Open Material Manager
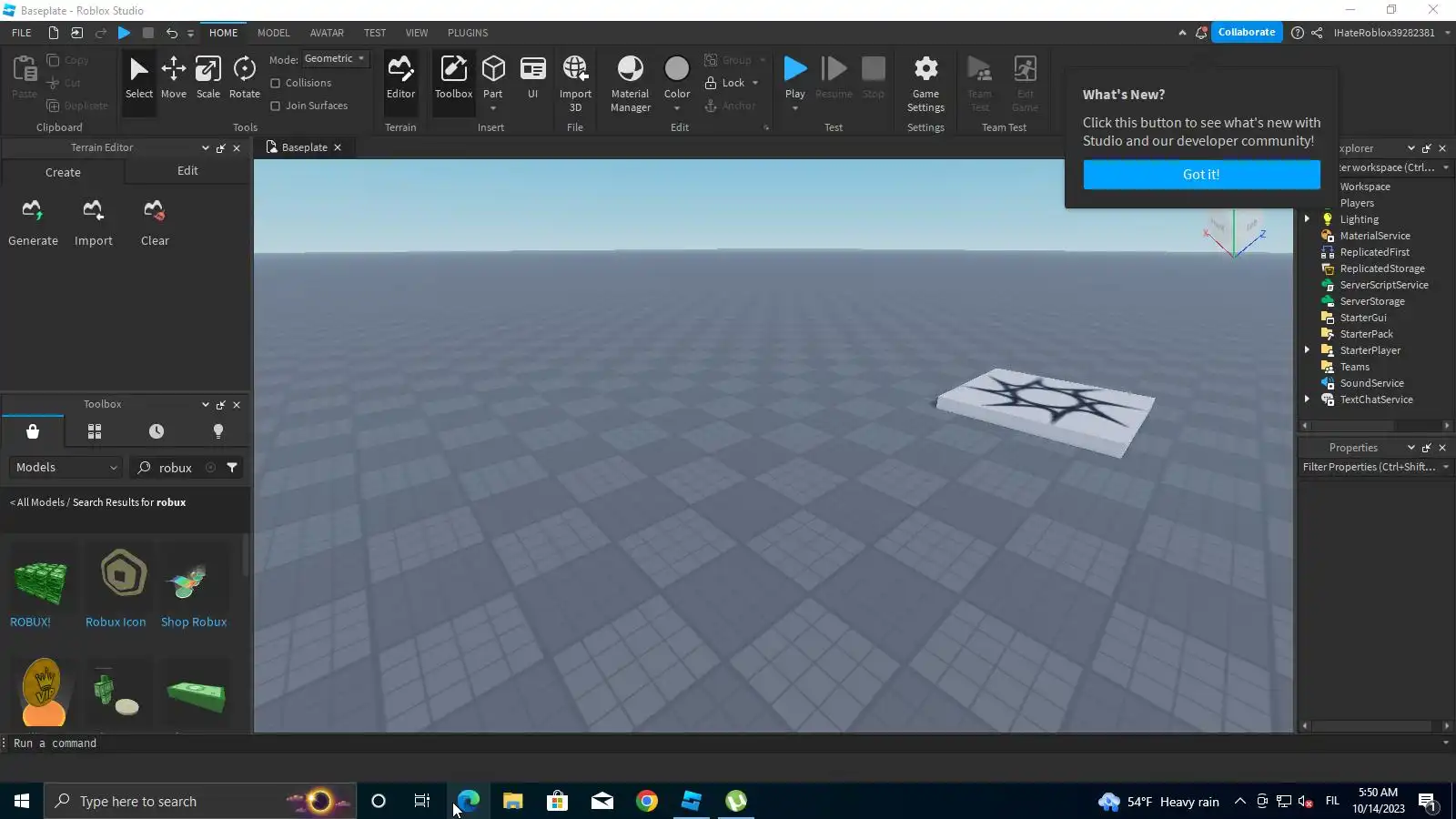 (x=631, y=84)
